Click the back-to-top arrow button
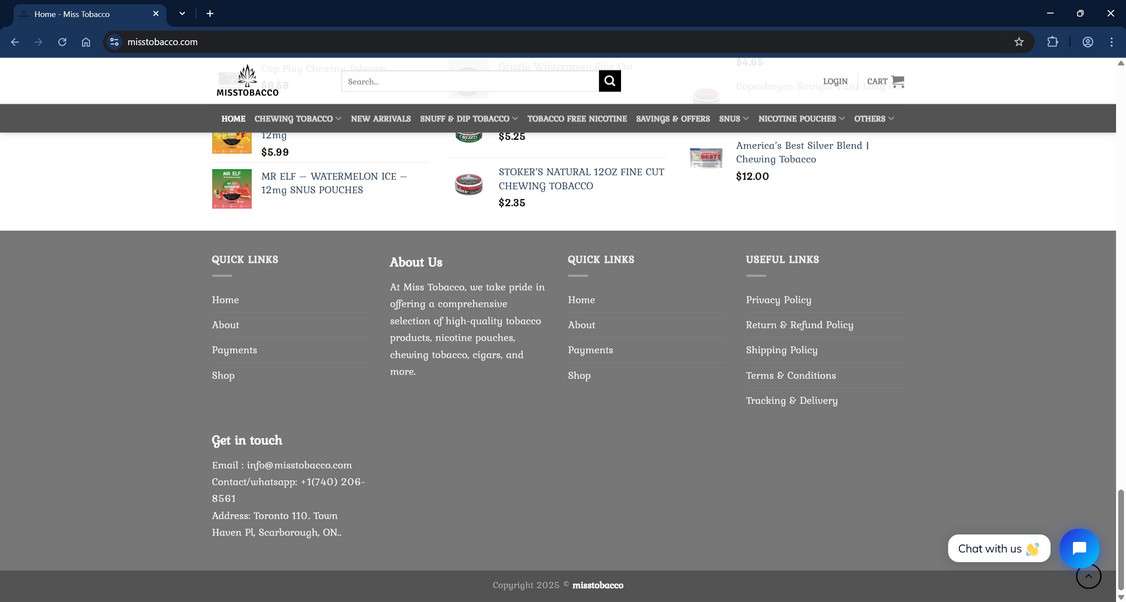Image resolution: width=1126 pixels, height=602 pixels. tap(1089, 576)
